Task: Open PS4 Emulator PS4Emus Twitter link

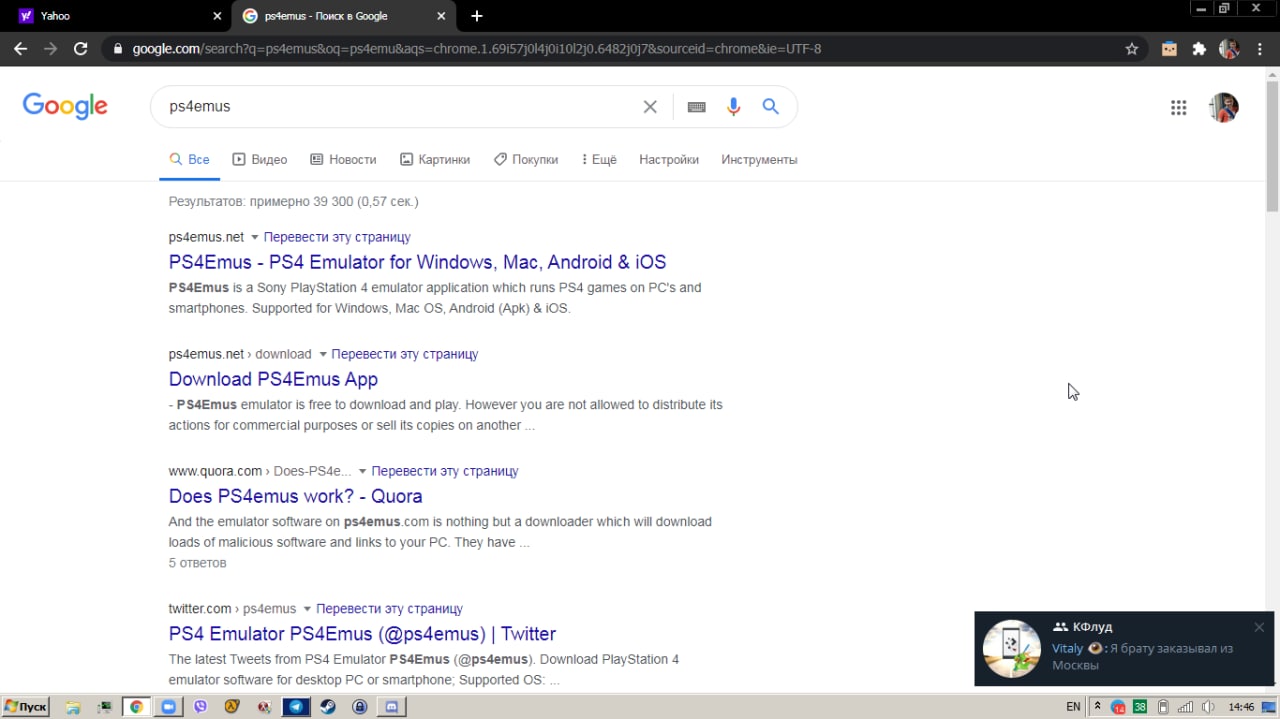Action: [x=362, y=634]
